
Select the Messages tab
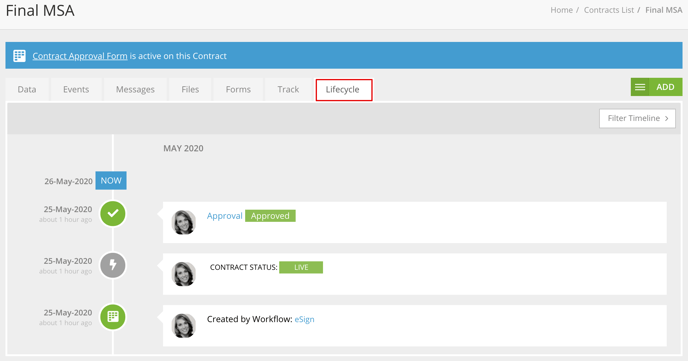pyautogui.click(x=135, y=89)
